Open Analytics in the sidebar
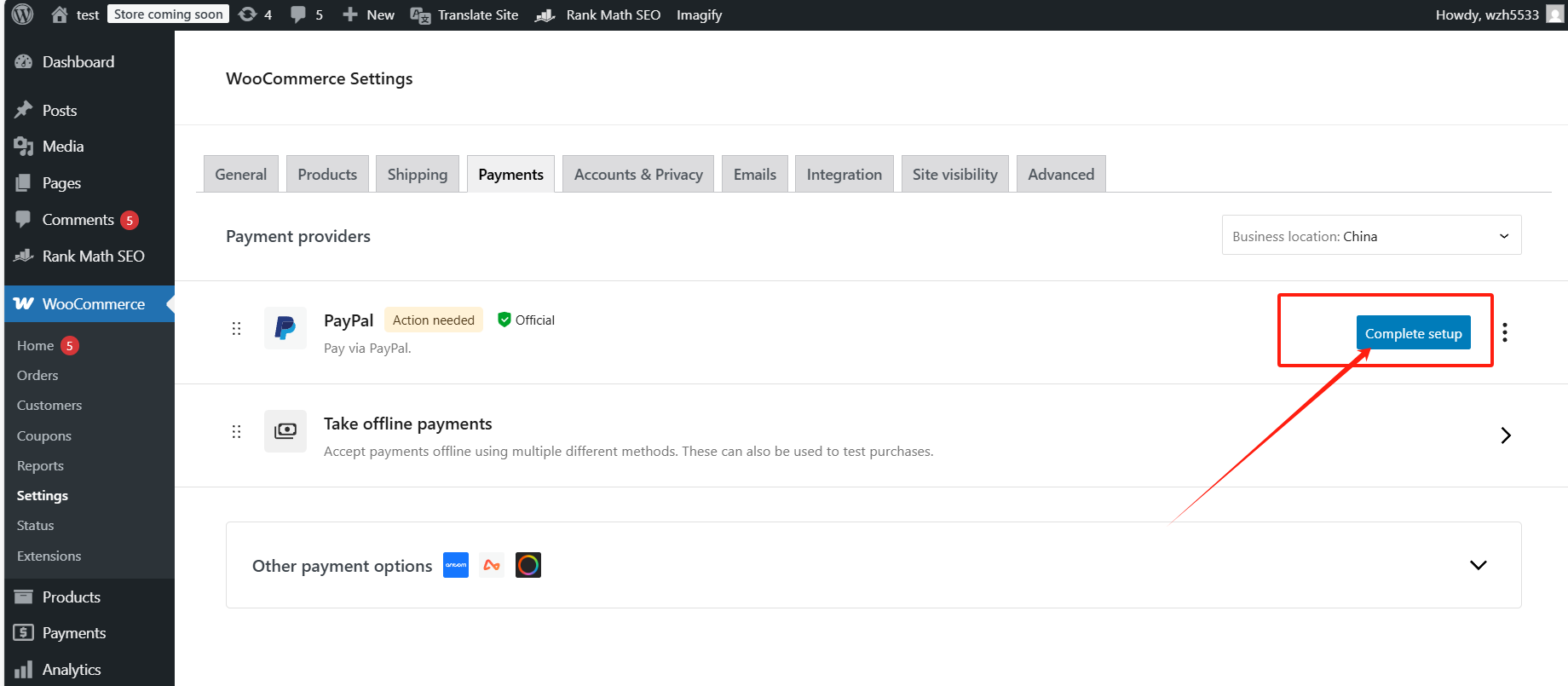This screenshot has height=686, width=1568. [72, 670]
